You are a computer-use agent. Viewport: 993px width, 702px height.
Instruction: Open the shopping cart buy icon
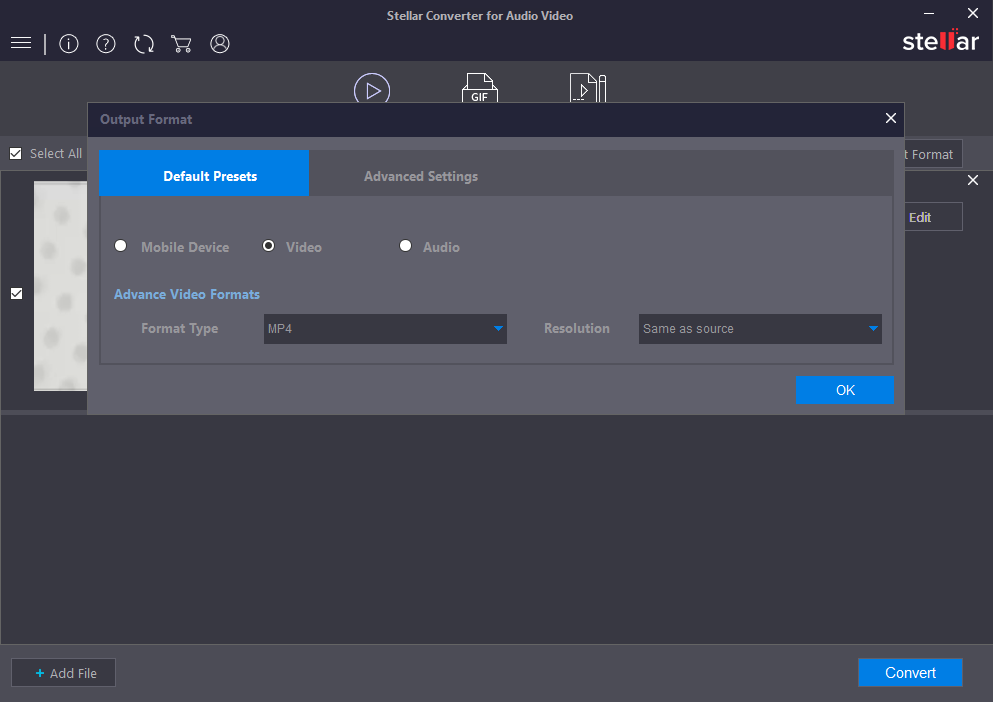[x=181, y=44]
